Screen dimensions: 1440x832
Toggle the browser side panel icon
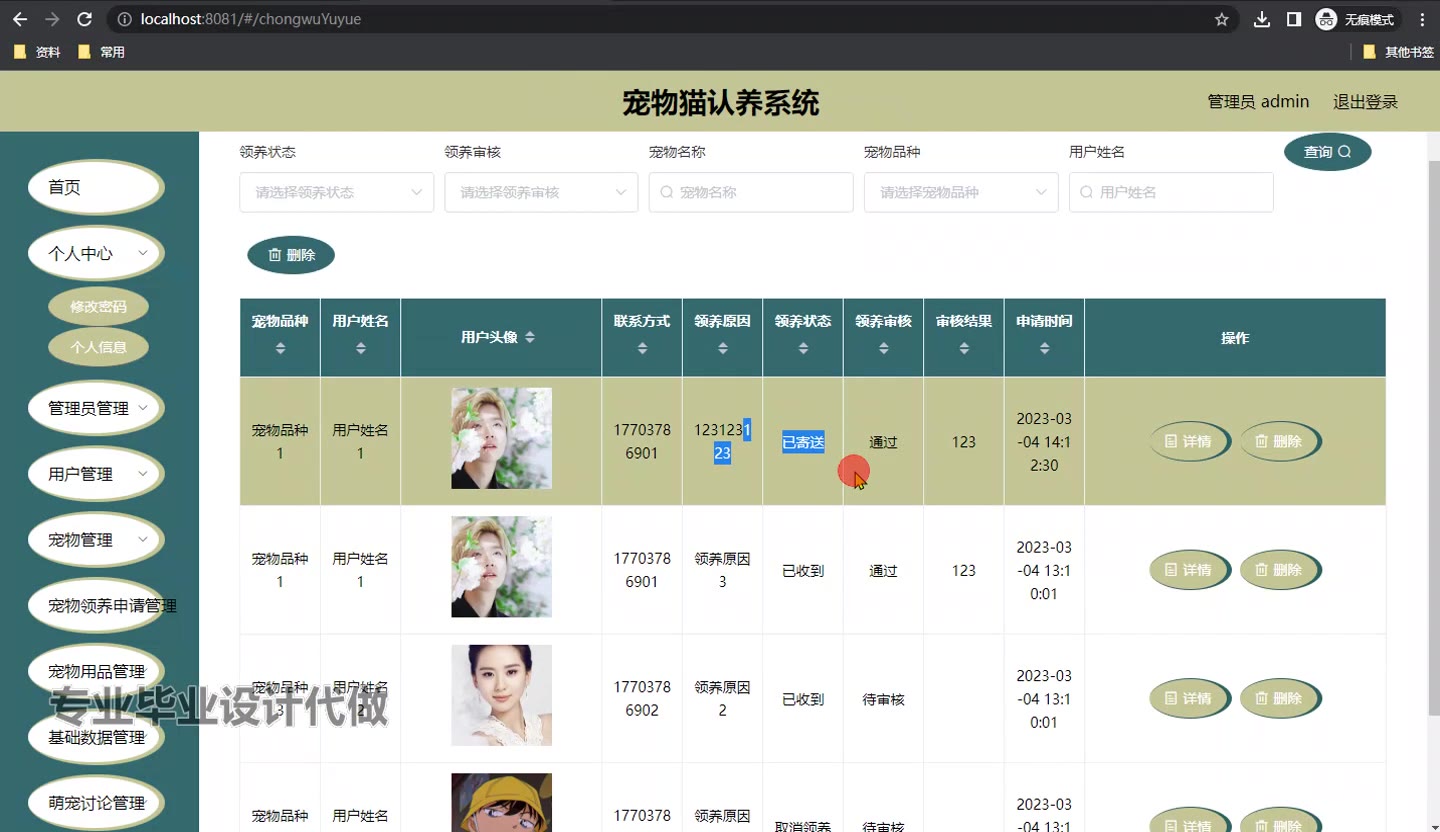click(1293, 19)
